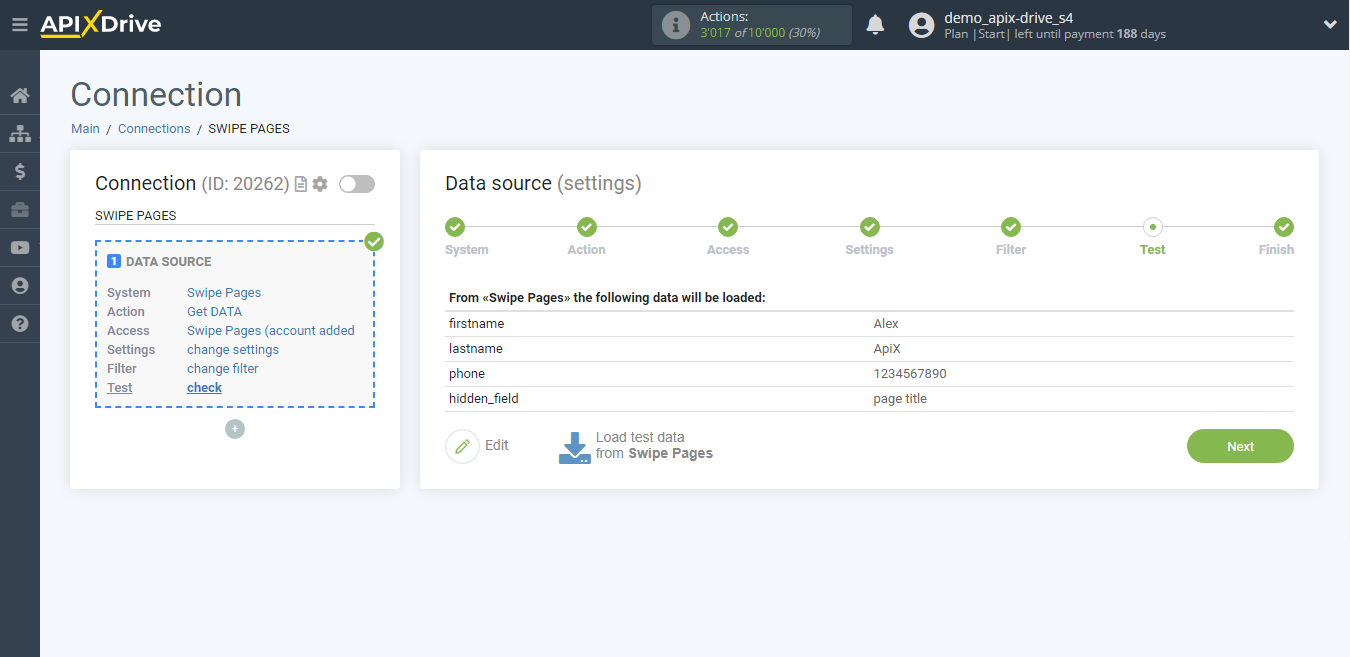Click the change filter link
The height and width of the screenshot is (657, 1350).
click(223, 369)
